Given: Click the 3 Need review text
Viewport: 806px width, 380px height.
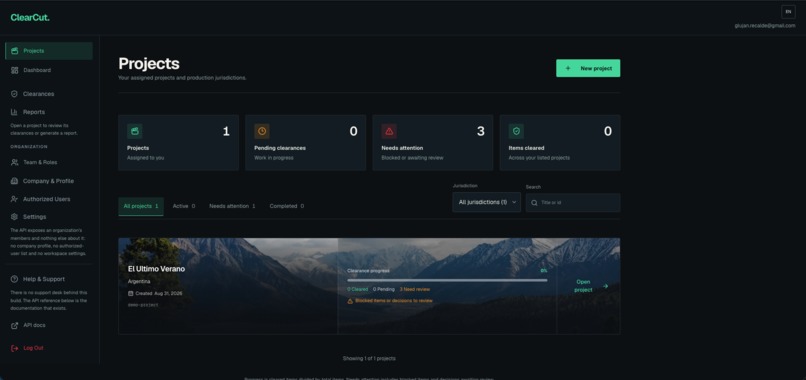Looking at the screenshot, I should click(415, 289).
